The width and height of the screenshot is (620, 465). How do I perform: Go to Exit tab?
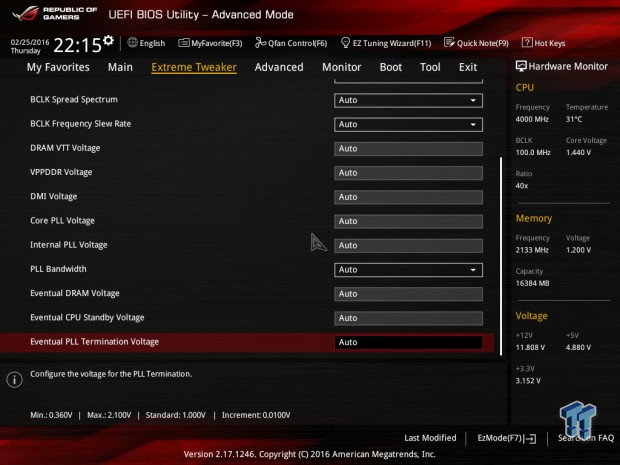click(x=468, y=67)
